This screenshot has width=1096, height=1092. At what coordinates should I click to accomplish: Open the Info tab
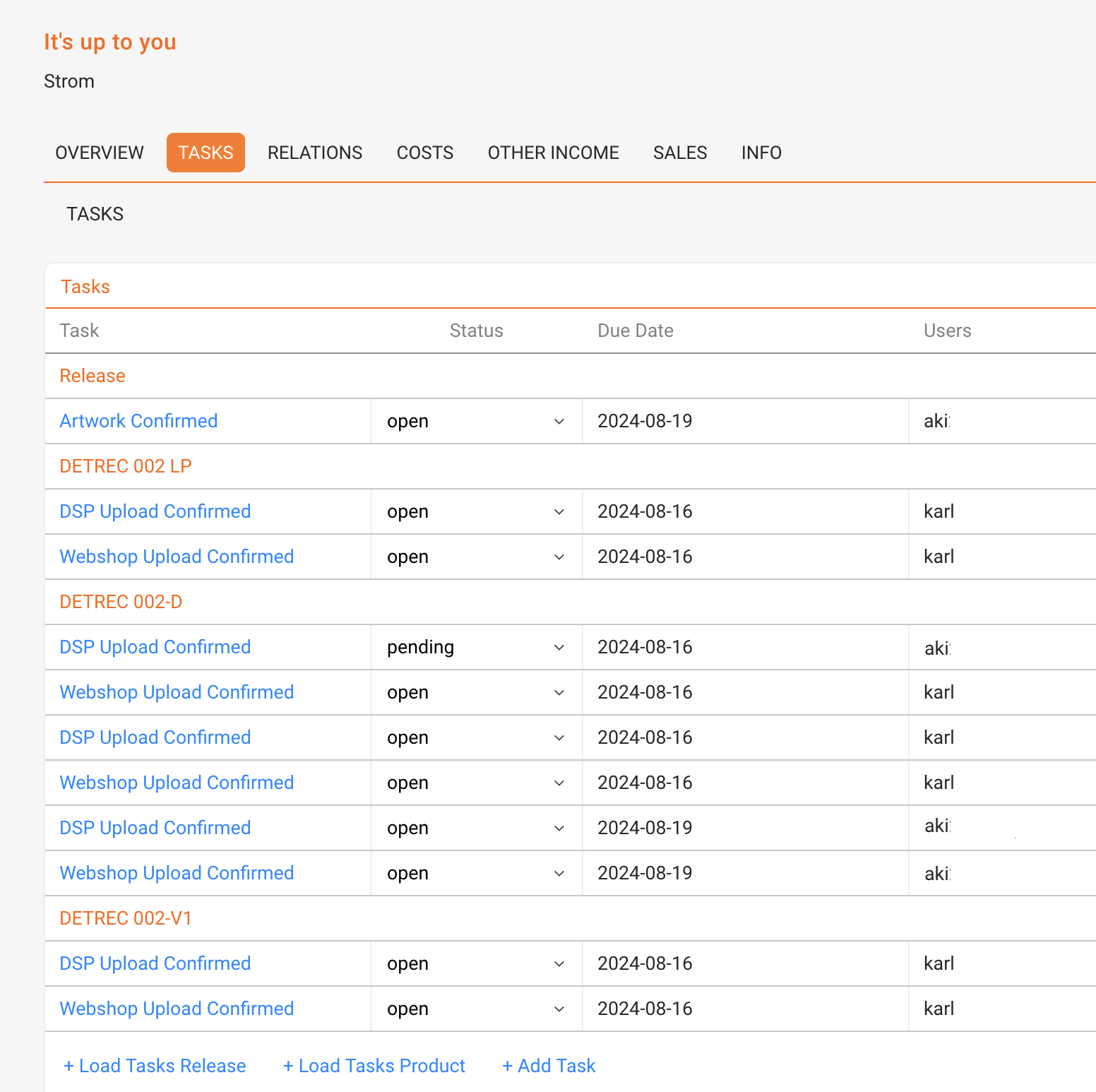(761, 153)
